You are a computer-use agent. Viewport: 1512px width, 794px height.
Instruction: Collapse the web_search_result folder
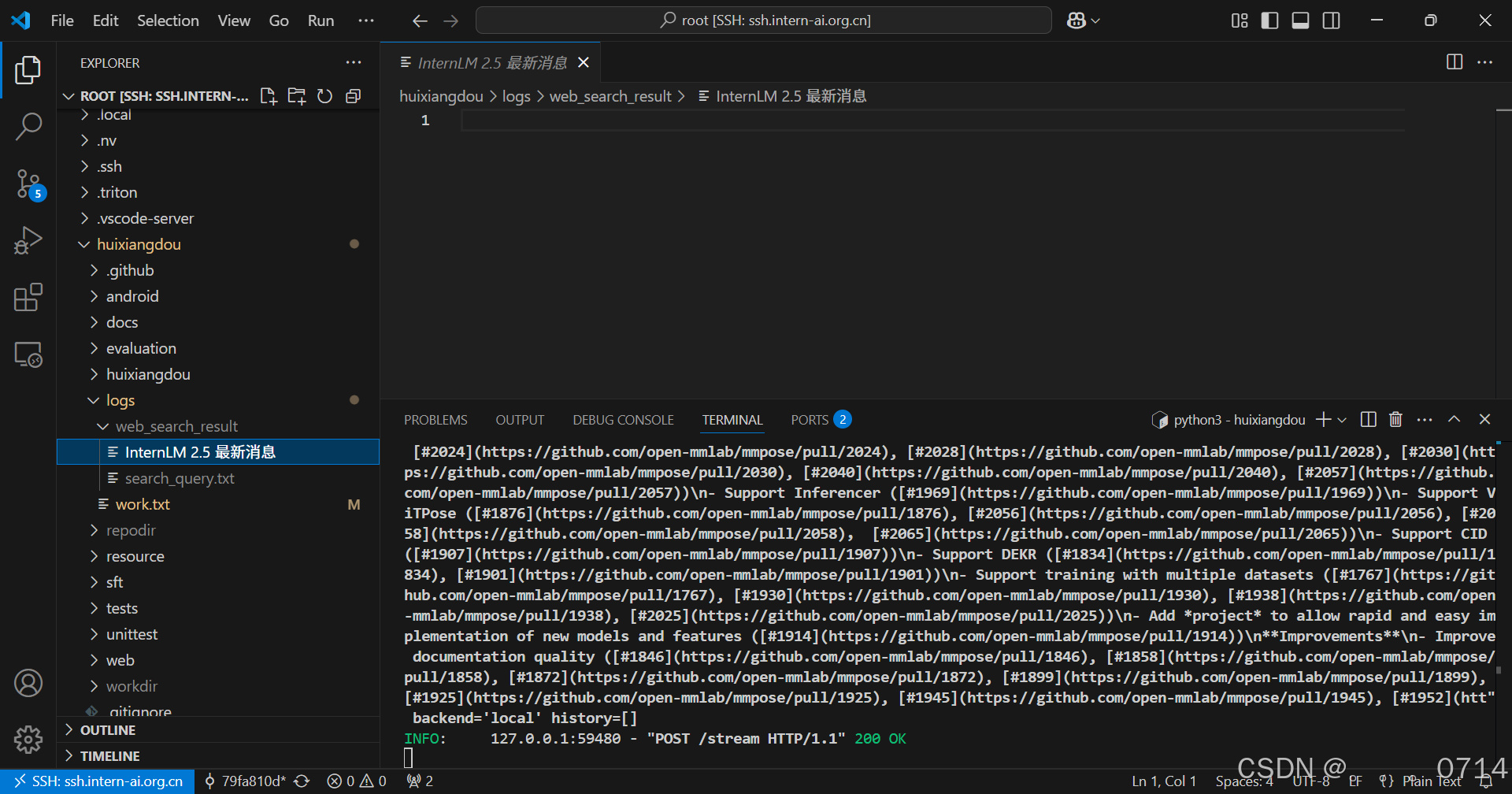click(218, 426)
